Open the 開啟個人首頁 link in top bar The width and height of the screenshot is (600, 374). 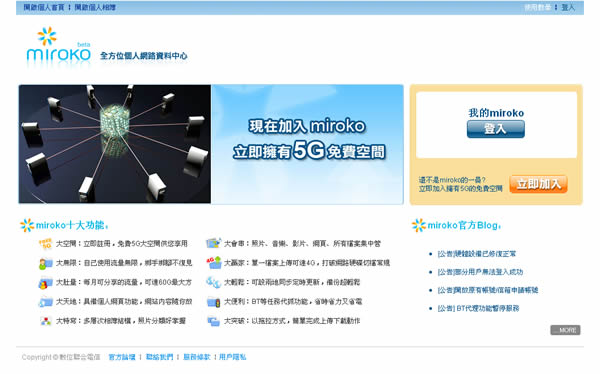[44, 7]
